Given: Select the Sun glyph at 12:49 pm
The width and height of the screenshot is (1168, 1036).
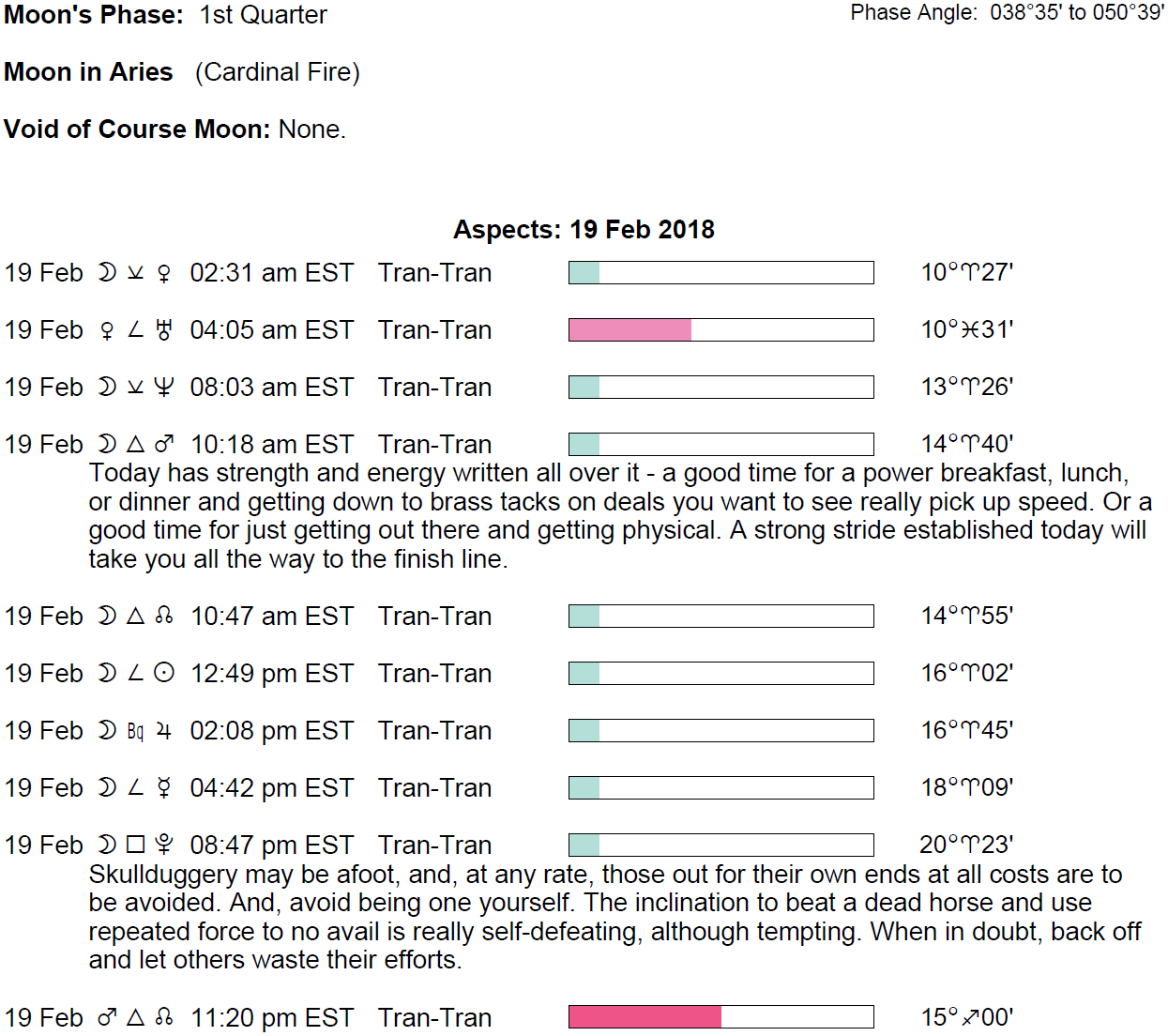Looking at the screenshot, I should 164,674.
